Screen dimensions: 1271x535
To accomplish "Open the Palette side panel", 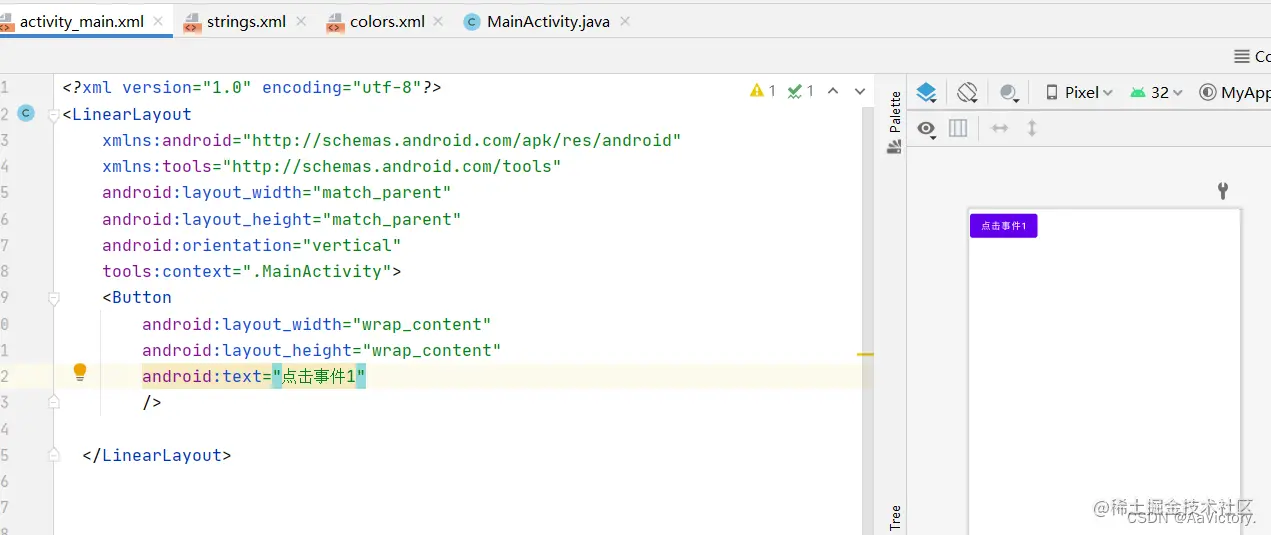I will click(895, 122).
